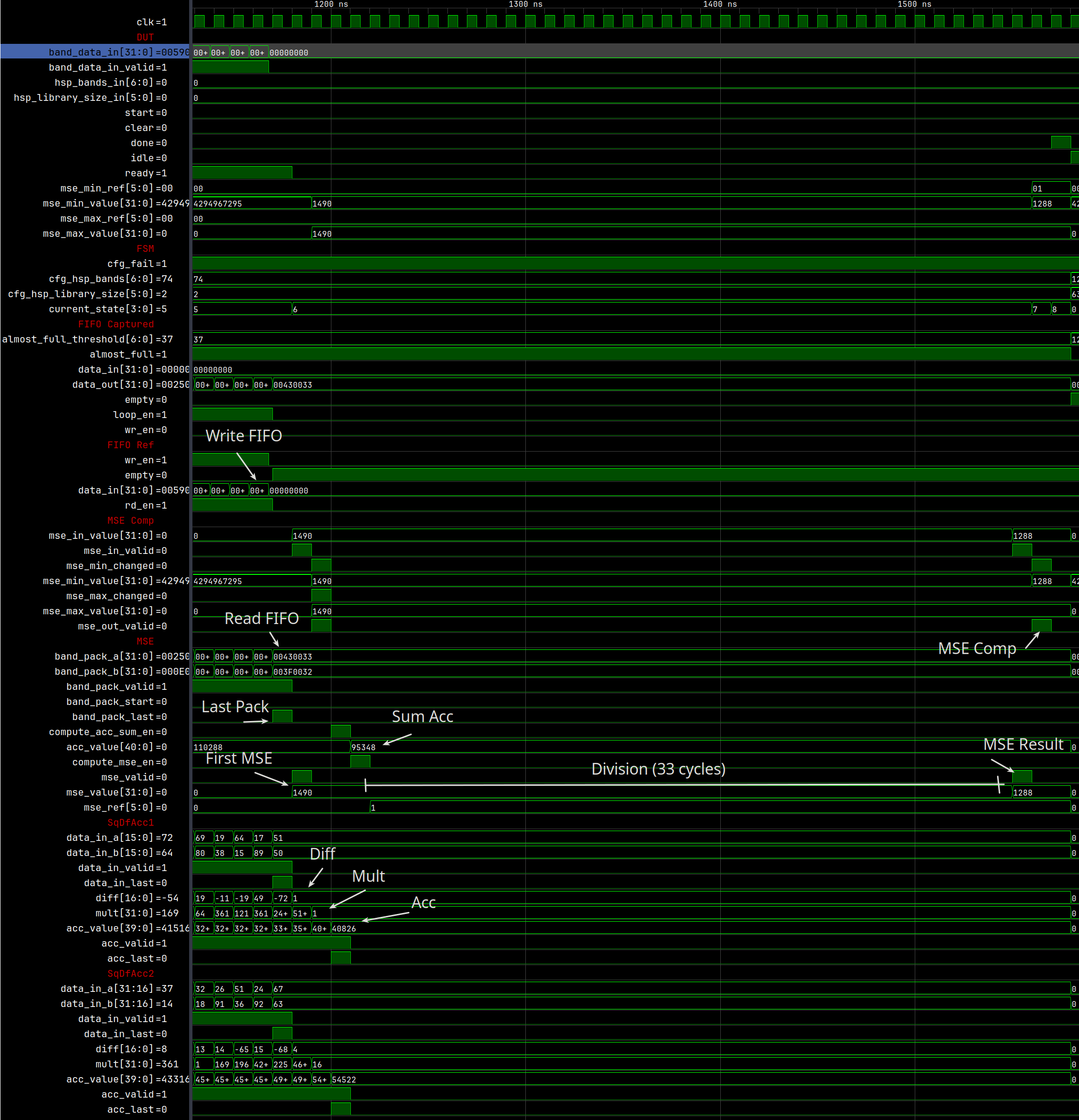The width and height of the screenshot is (1079, 1120).
Task: Click the 54522 value in SqDfAcc2 acc_value waveform
Action: pyautogui.click(x=344, y=1080)
